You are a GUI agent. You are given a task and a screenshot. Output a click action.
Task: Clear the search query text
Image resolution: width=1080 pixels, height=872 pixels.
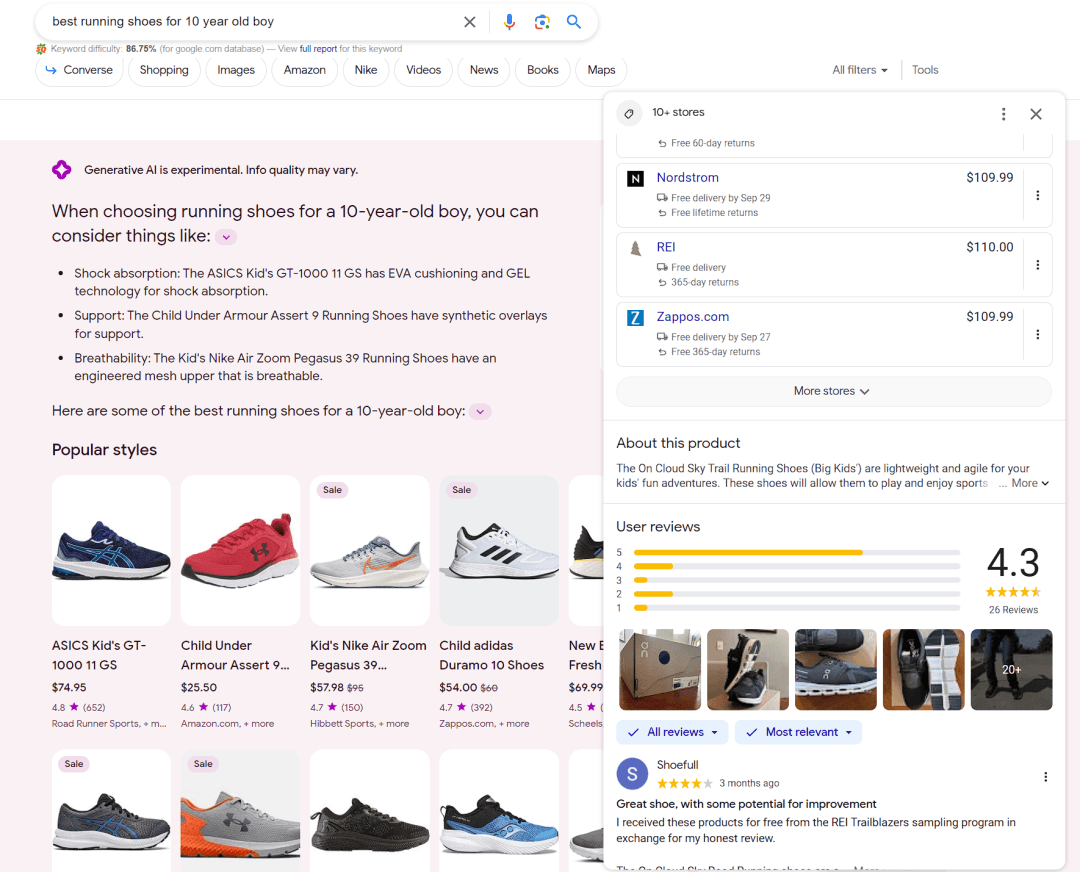pyautogui.click(x=470, y=22)
